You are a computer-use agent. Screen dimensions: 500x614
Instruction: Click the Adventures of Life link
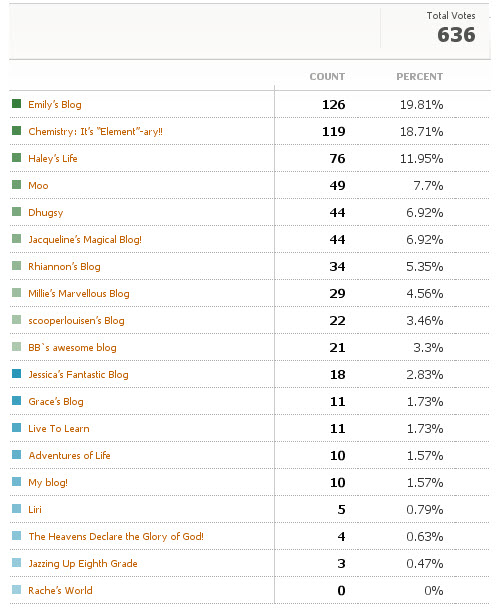[69, 455]
